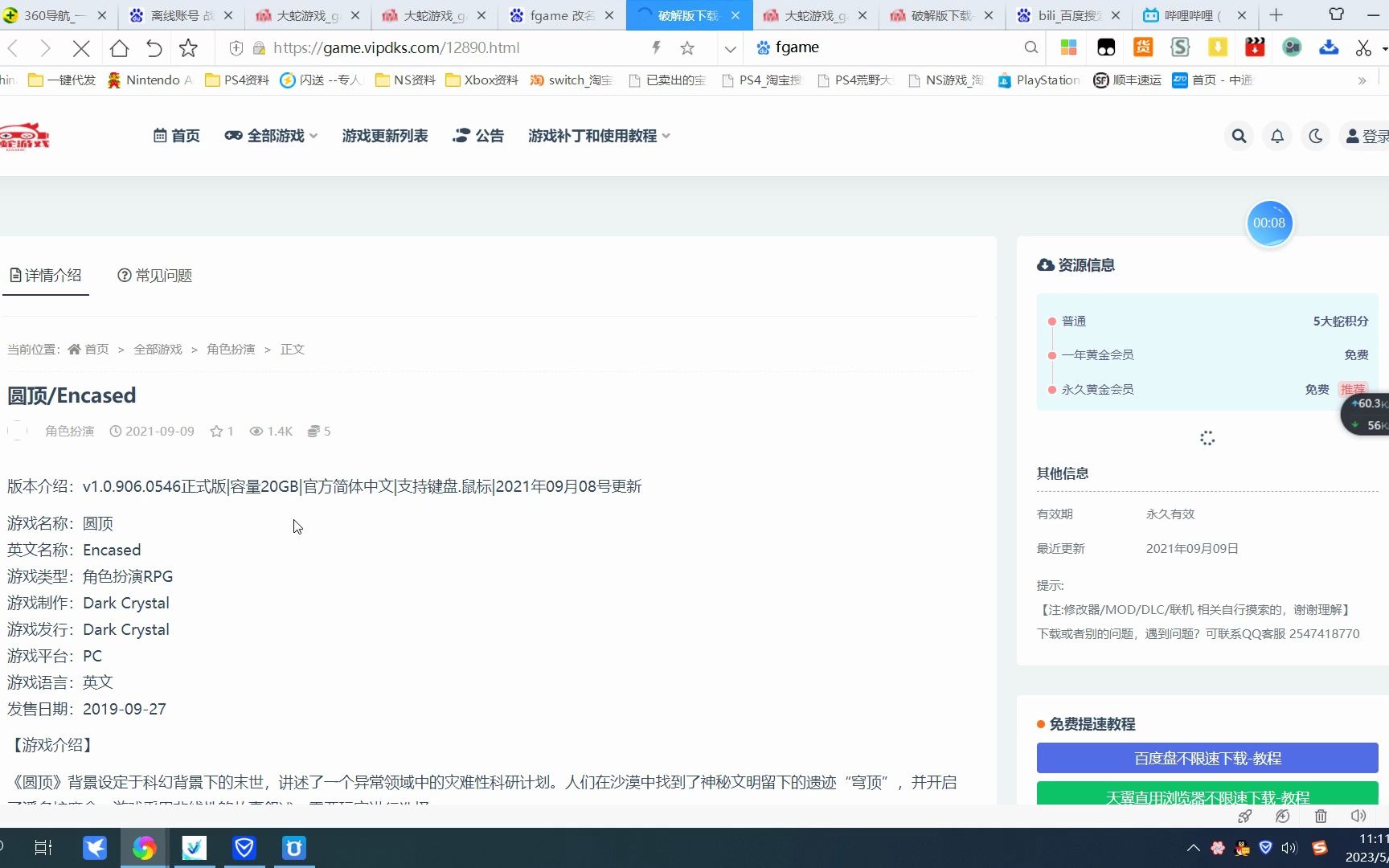
Task: Open Task View on the taskbar
Action: [x=43, y=848]
